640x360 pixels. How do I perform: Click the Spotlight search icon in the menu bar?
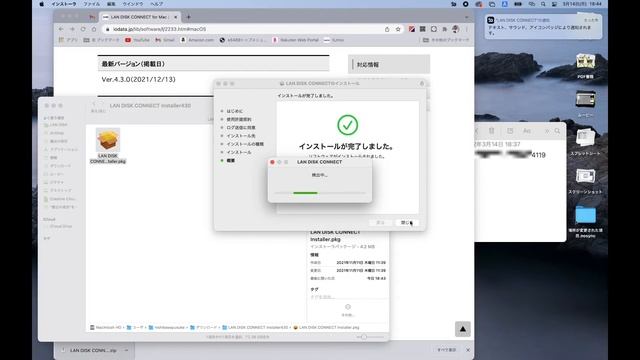tap(543, 4)
